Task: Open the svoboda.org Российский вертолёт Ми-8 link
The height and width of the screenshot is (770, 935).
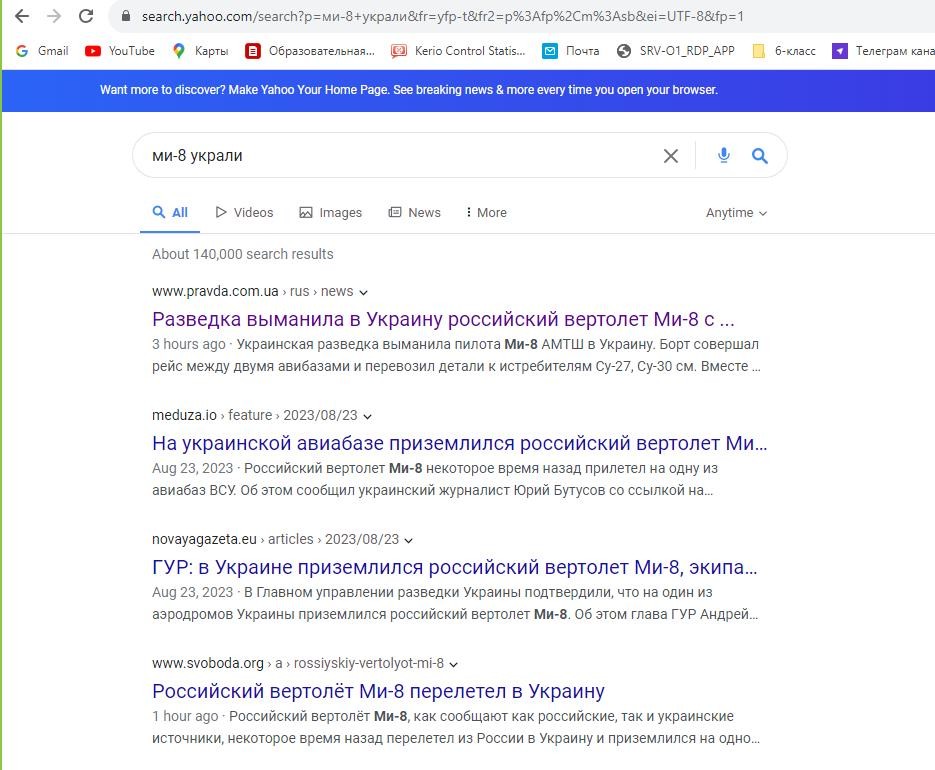Action: 378,691
